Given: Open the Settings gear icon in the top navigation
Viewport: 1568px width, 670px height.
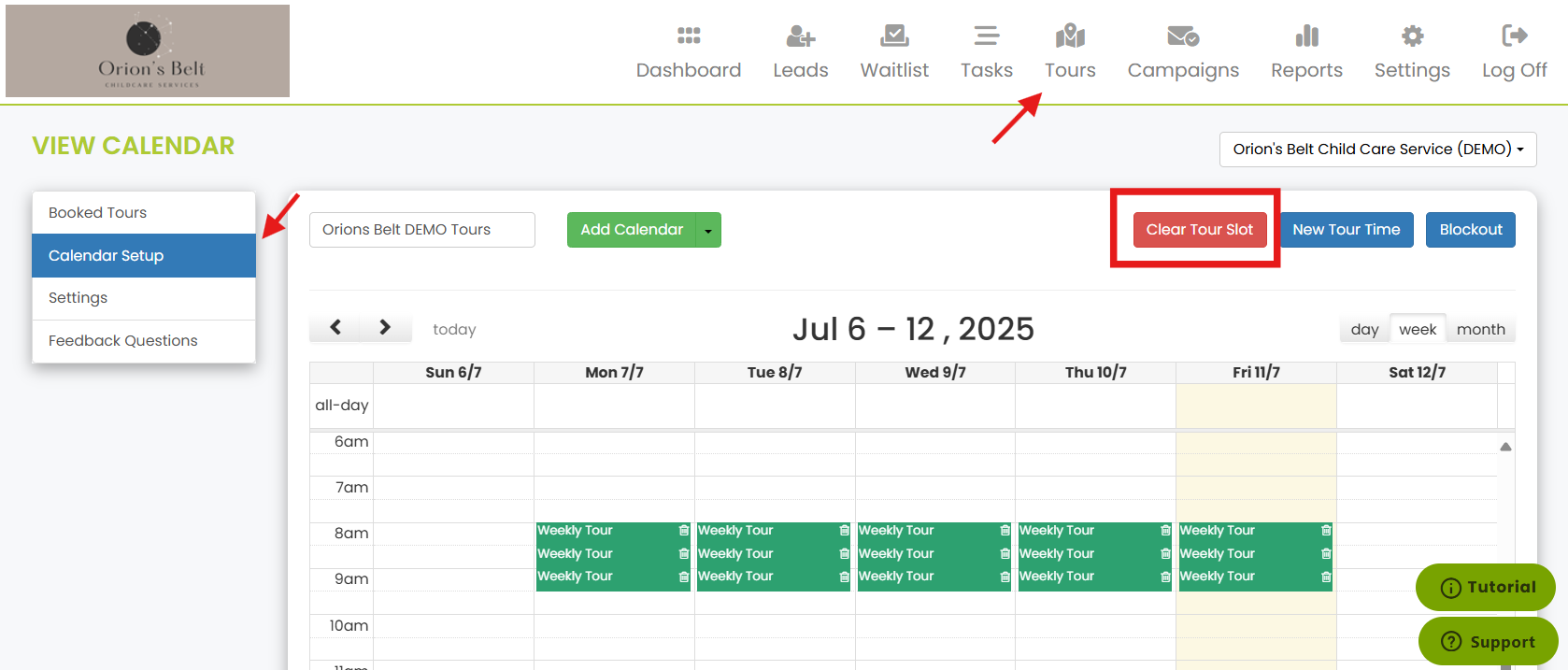Looking at the screenshot, I should pyautogui.click(x=1412, y=36).
